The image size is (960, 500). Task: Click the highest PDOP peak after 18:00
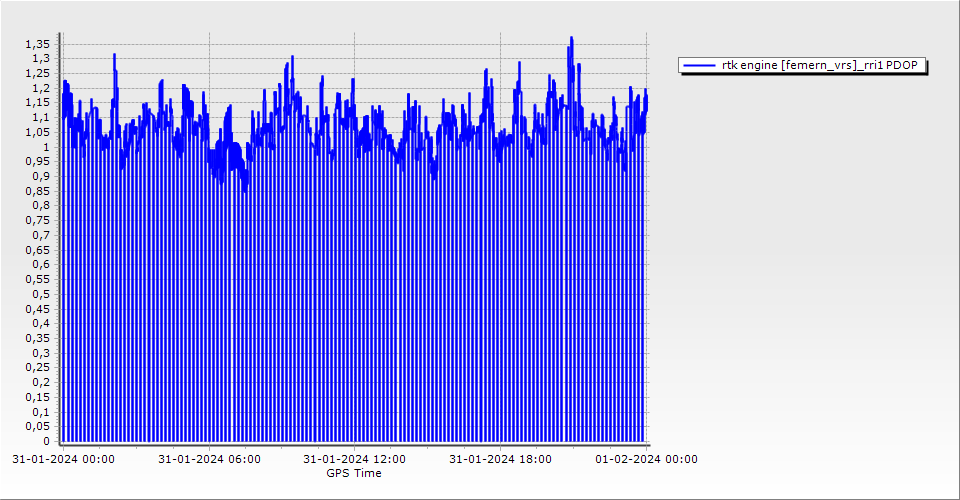[x=571, y=38]
